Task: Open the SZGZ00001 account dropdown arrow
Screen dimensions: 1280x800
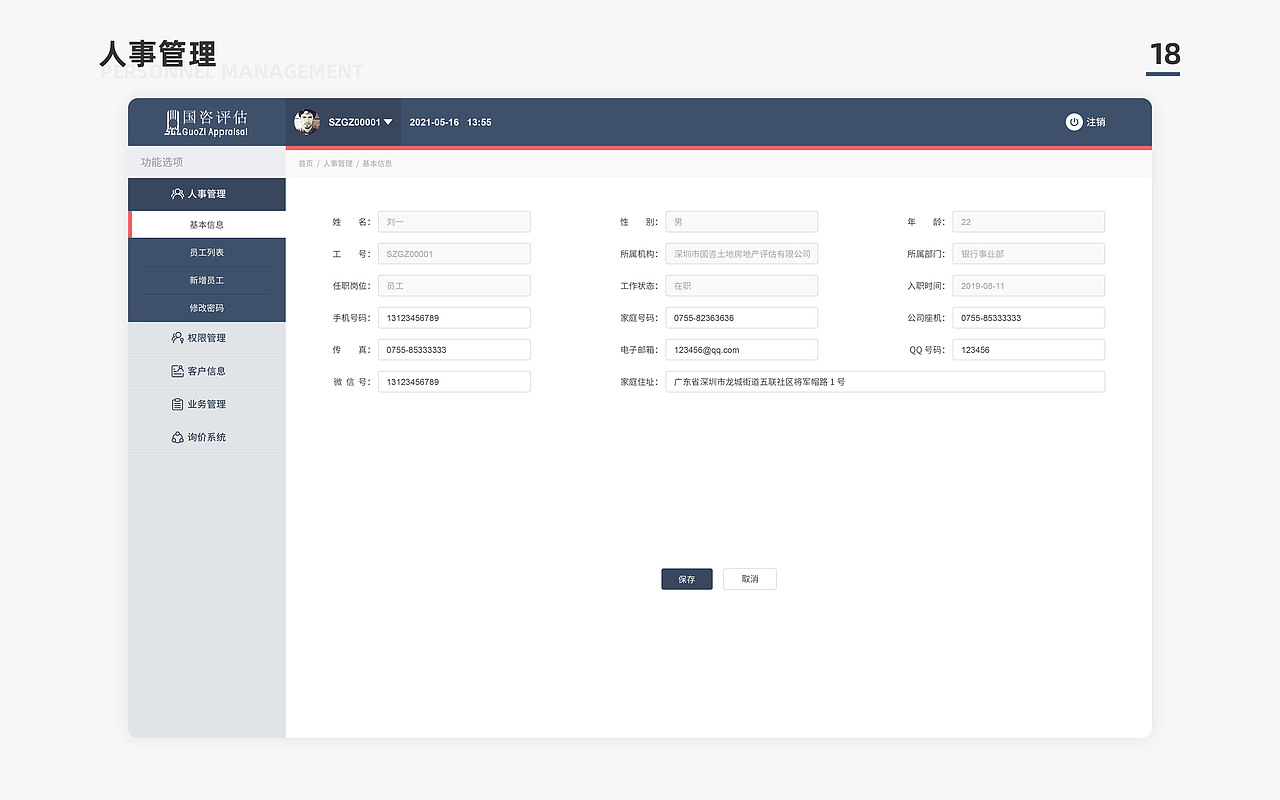Action: [x=388, y=122]
